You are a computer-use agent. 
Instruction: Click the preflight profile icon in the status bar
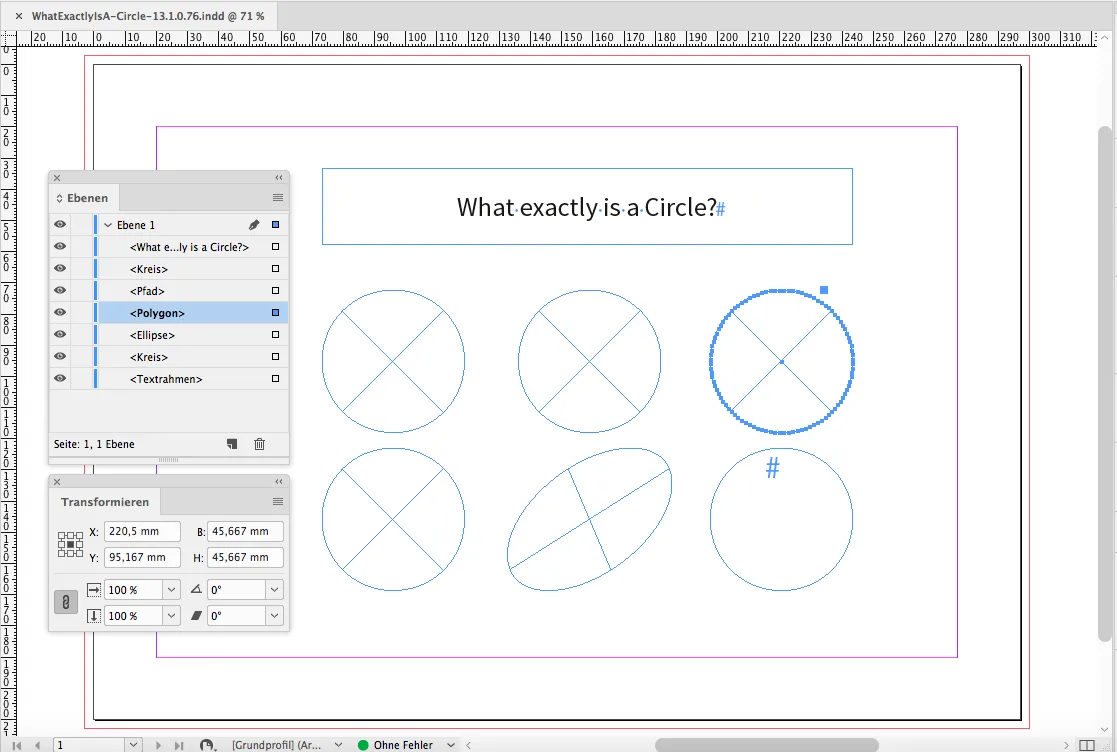tap(208, 744)
